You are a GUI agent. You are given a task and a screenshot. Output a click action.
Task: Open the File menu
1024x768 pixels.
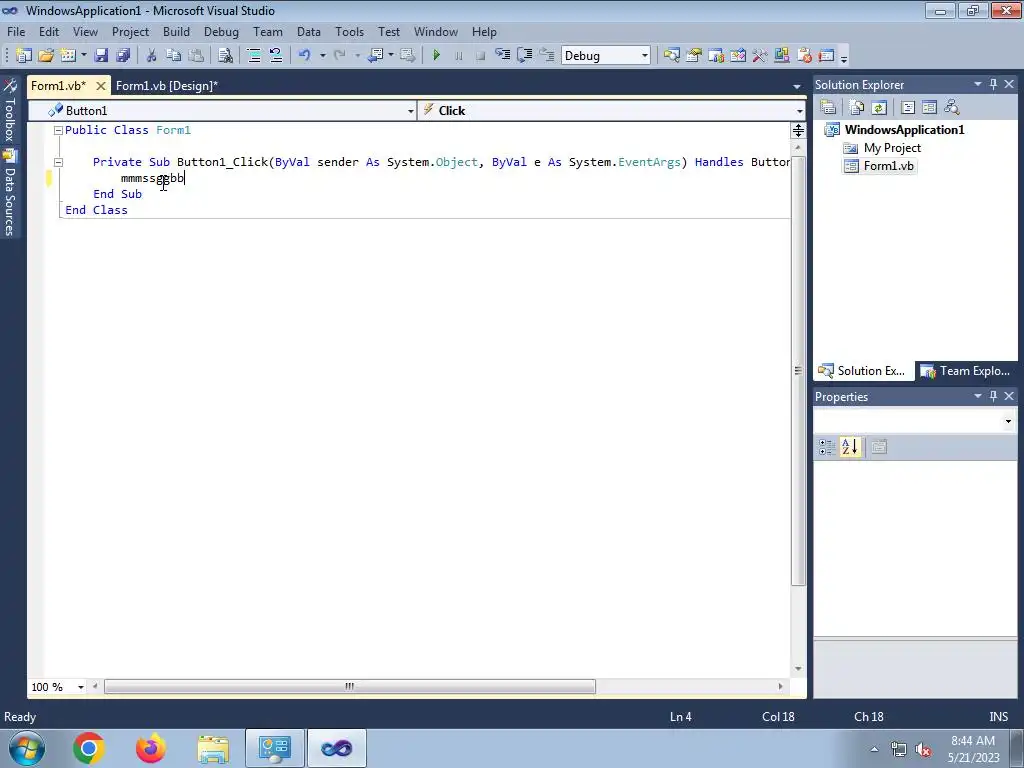[x=16, y=31]
